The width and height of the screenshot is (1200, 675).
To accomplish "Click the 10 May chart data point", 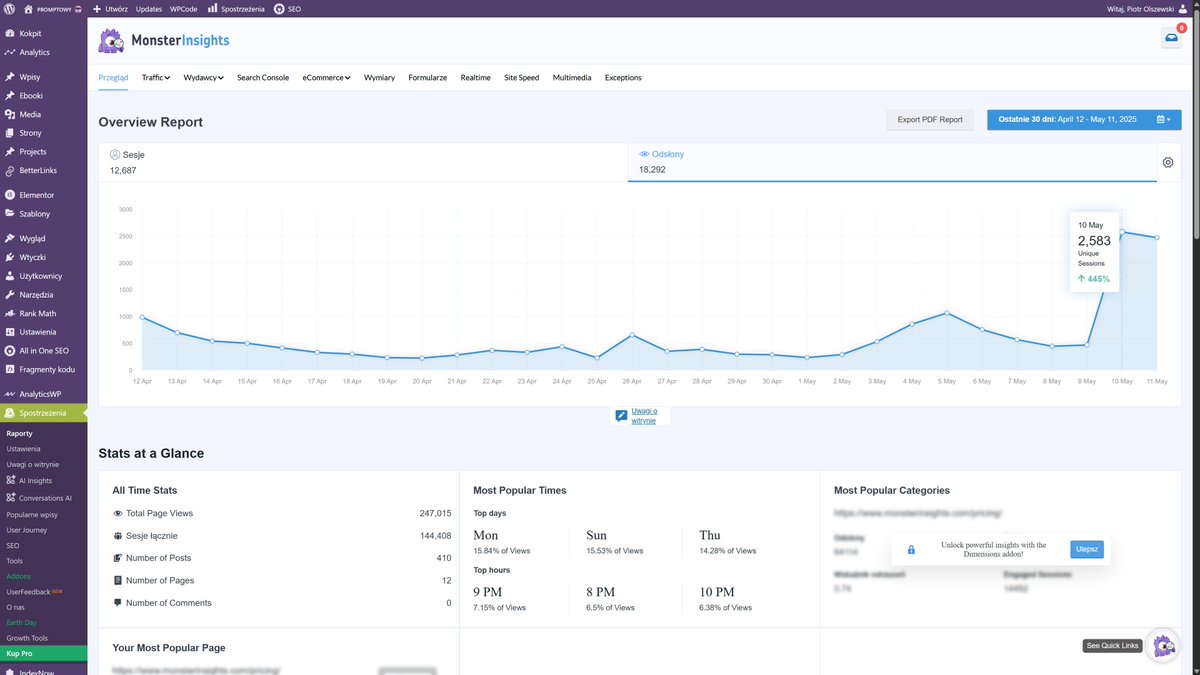I will (x=1121, y=232).
